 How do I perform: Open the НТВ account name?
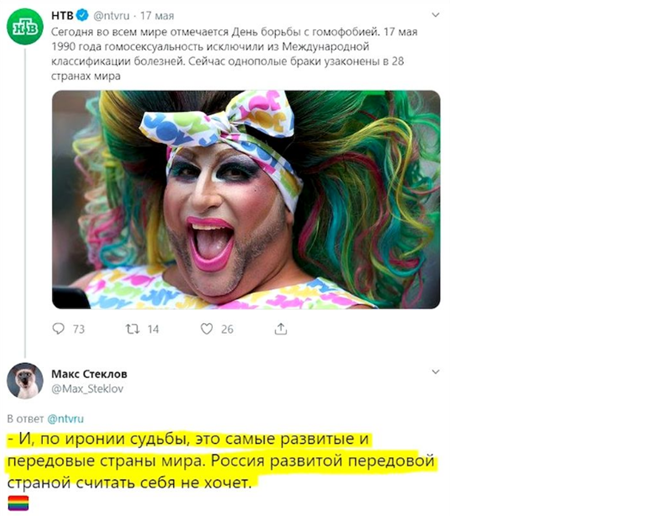pos(62,16)
